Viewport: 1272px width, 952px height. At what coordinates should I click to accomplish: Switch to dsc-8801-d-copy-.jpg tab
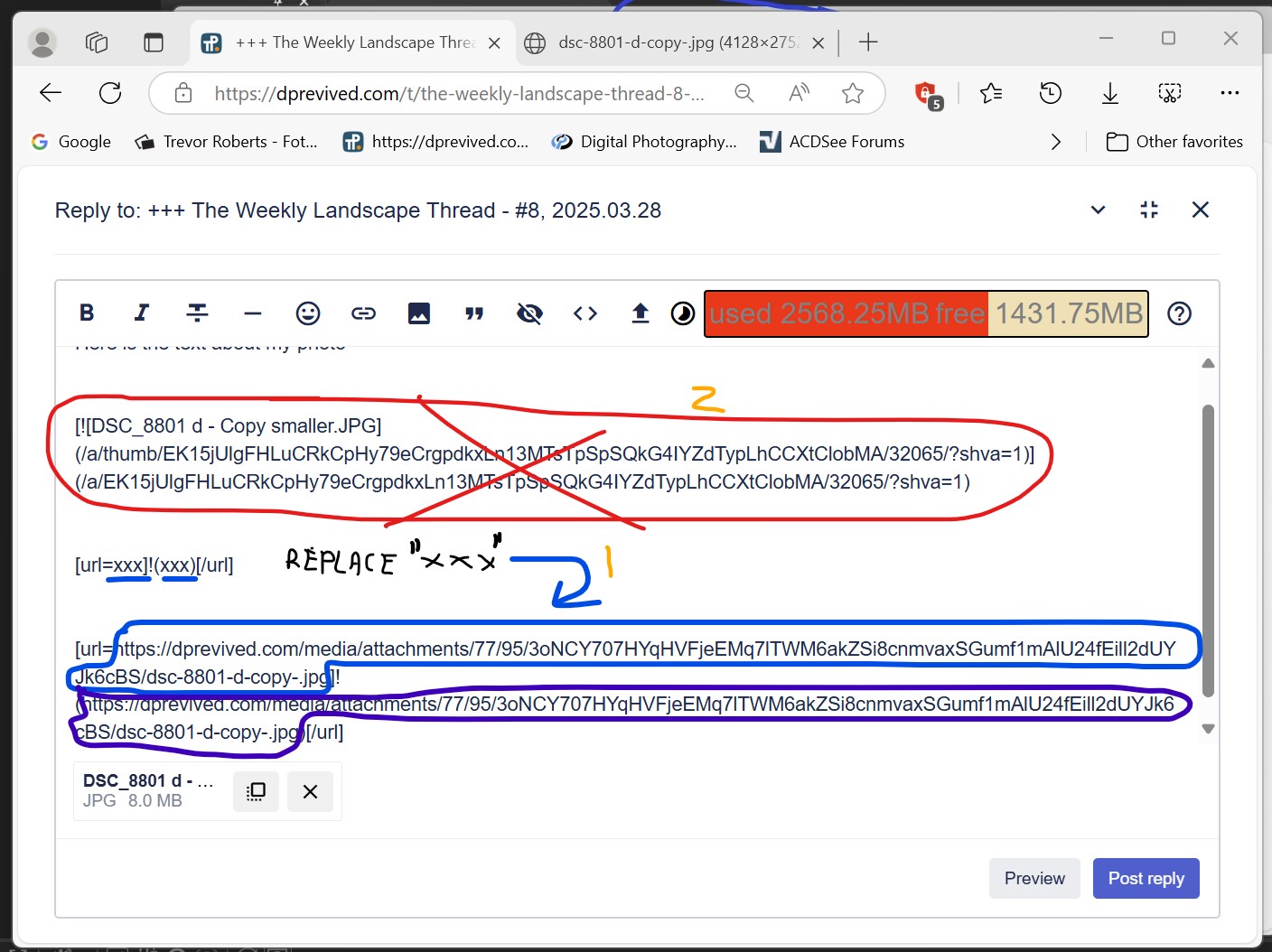click(676, 42)
